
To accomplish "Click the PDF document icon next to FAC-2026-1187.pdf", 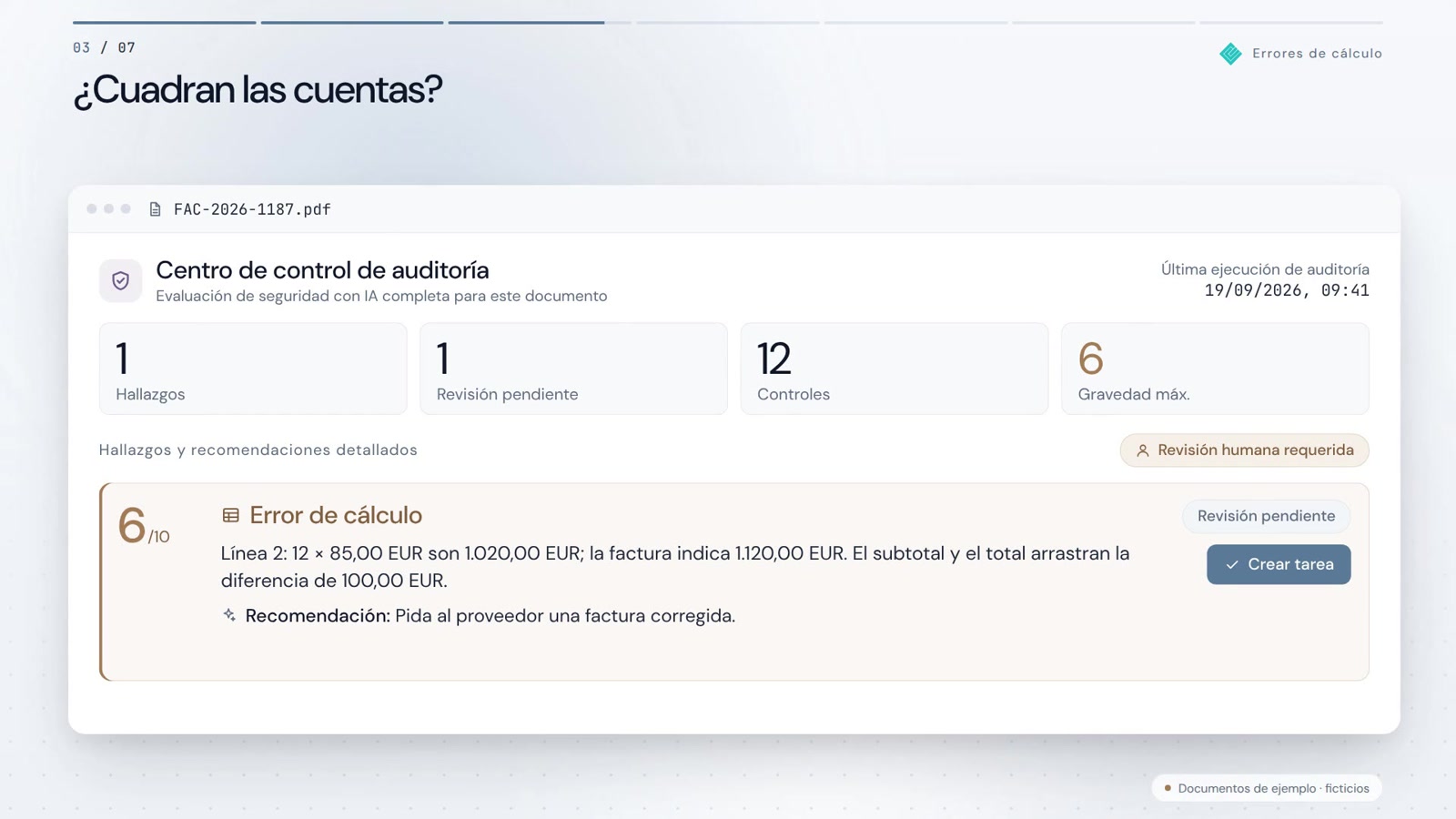I will point(156,209).
